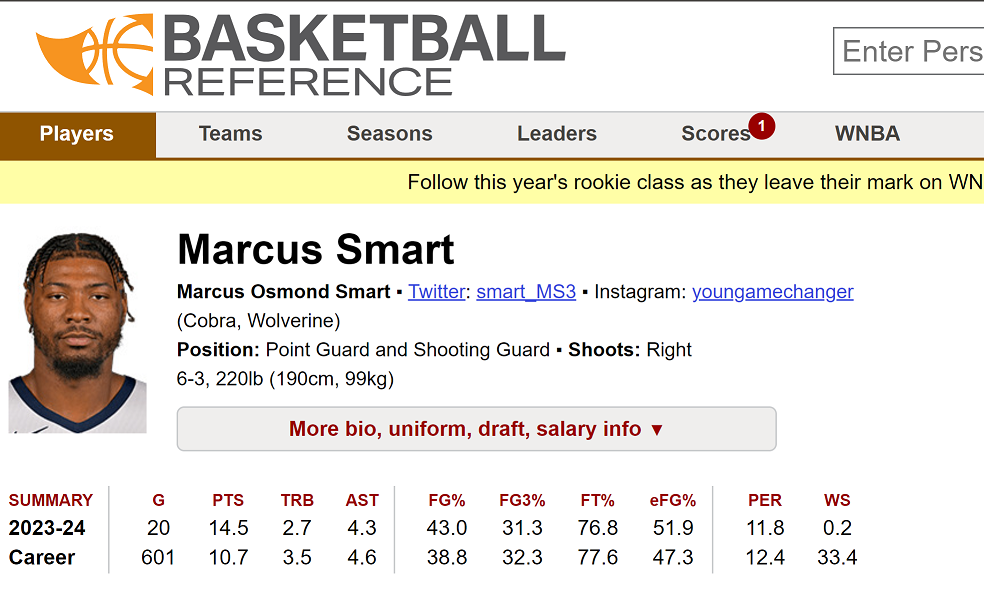Open the Scores notification badge

pyautogui.click(x=761, y=126)
